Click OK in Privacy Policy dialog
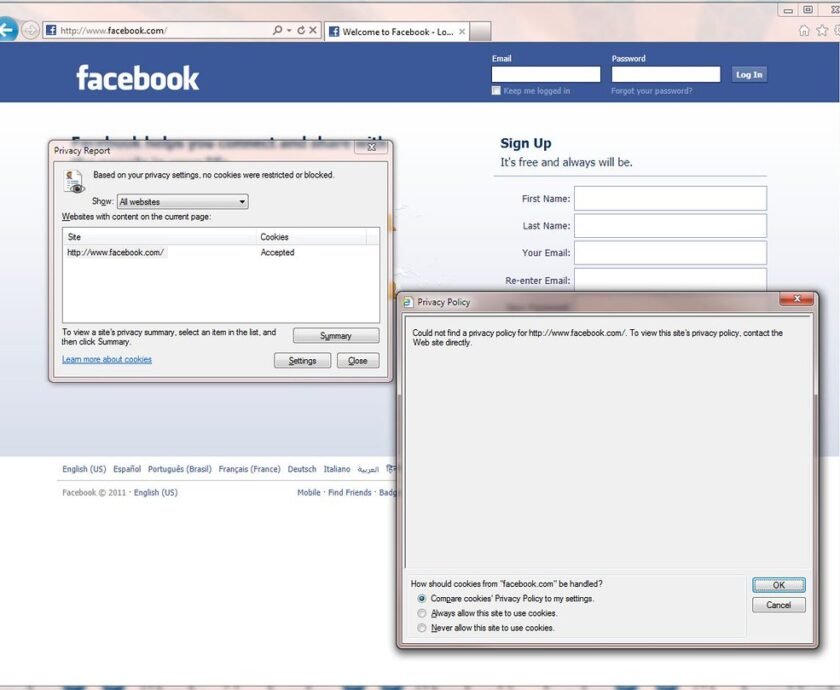The image size is (840, 690). pyautogui.click(x=778, y=585)
